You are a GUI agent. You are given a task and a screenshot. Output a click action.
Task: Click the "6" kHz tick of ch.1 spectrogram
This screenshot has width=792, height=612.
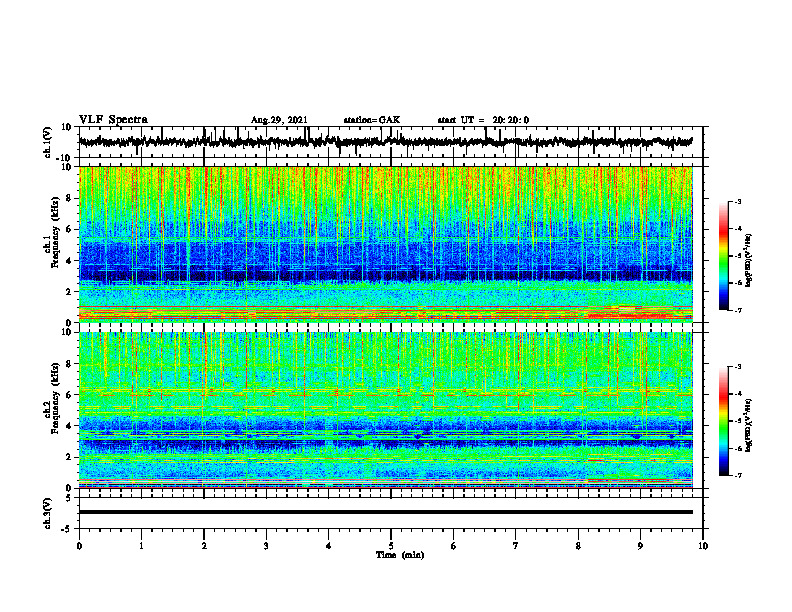pyautogui.click(x=69, y=229)
